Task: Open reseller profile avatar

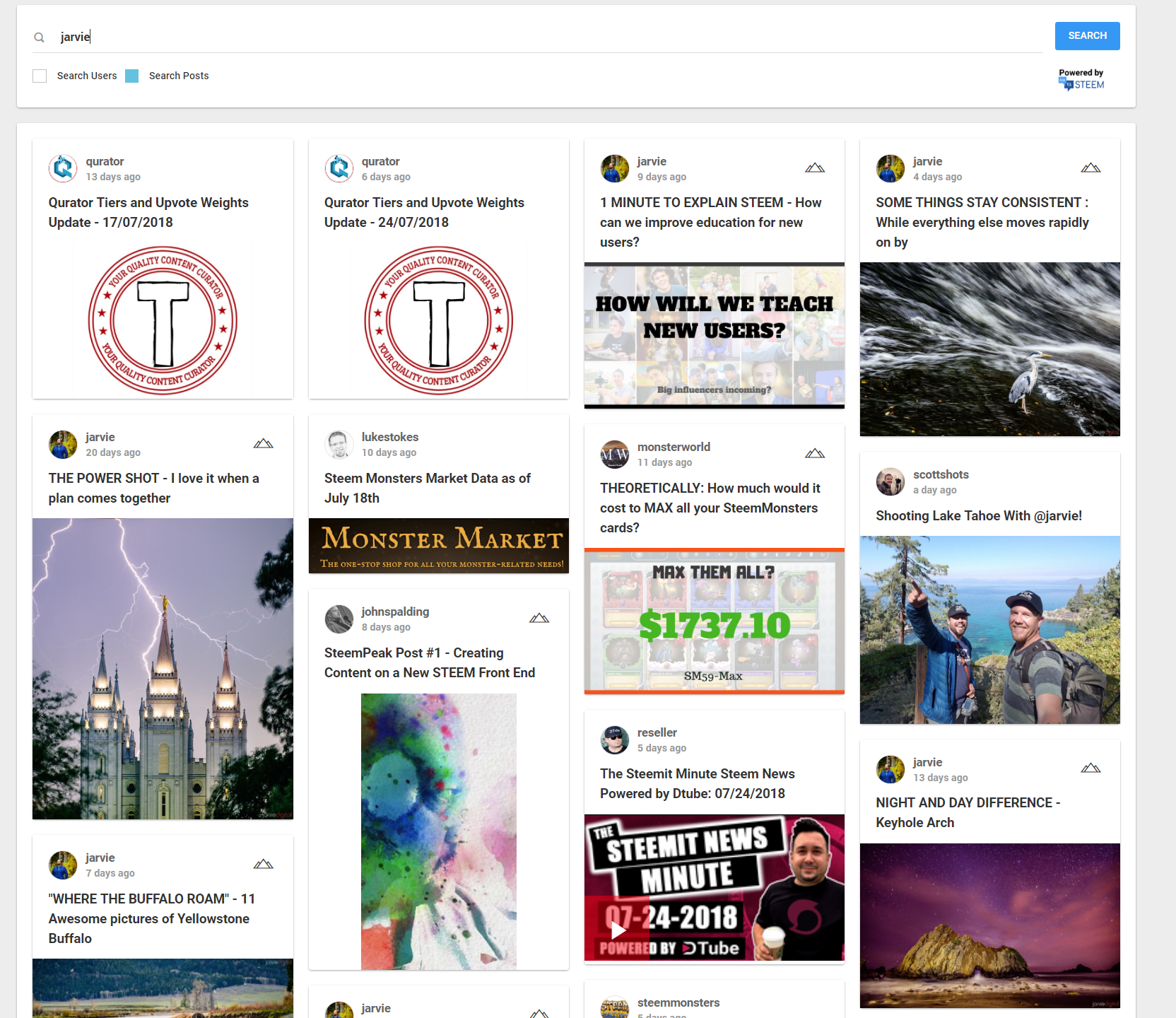Action: pyautogui.click(x=614, y=739)
